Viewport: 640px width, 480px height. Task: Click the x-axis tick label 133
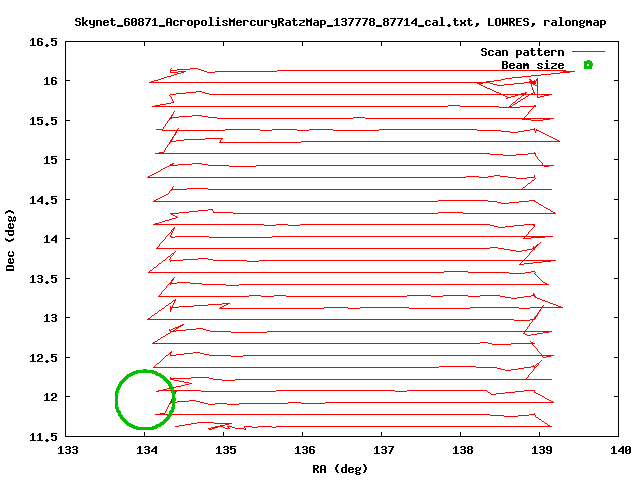tap(68, 450)
